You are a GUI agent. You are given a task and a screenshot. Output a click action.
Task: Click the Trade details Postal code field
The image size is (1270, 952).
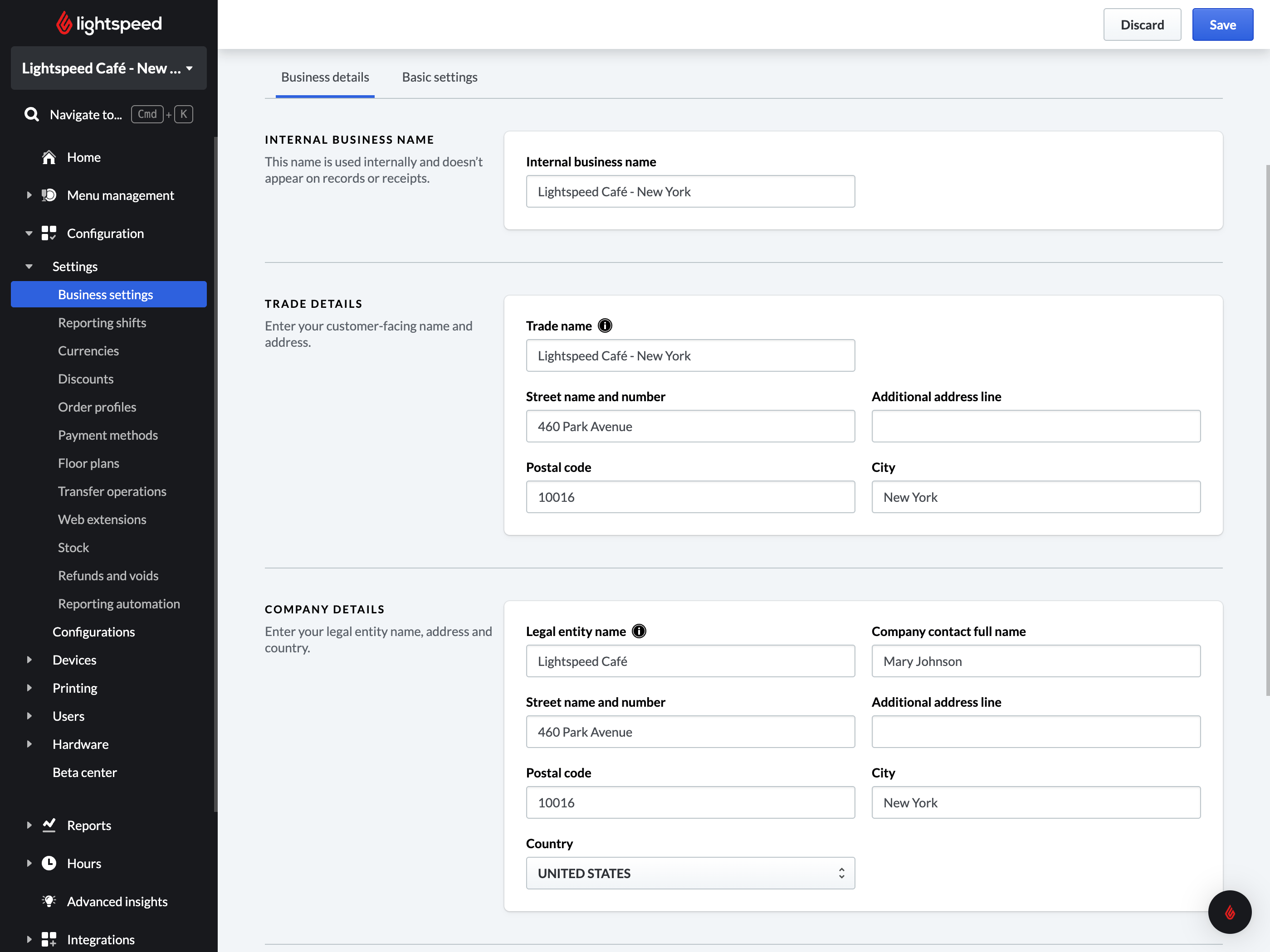tap(690, 497)
